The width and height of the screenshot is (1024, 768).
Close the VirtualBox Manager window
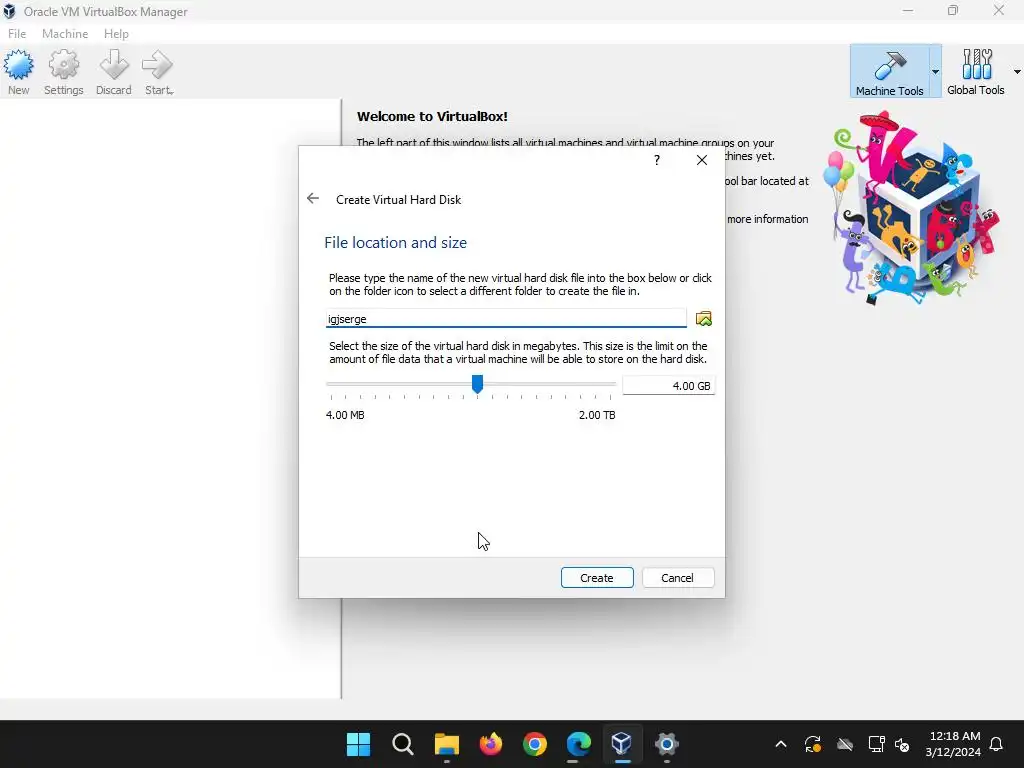pyautogui.click(x=999, y=11)
